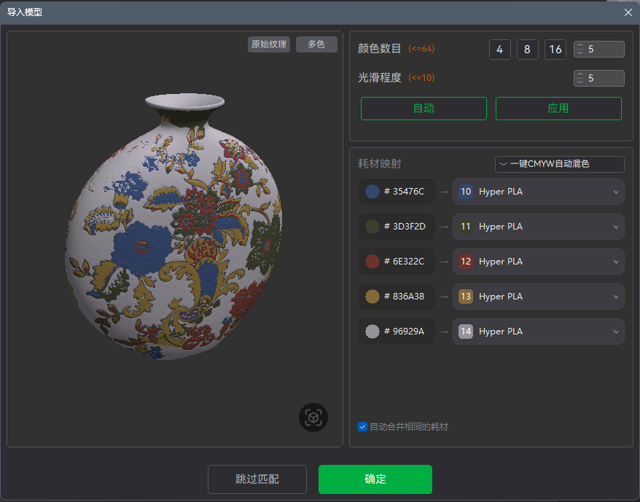The height and width of the screenshot is (502, 640).
Task: Click the 自动 button
Action: pyautogui.click(x=424, y=109)
